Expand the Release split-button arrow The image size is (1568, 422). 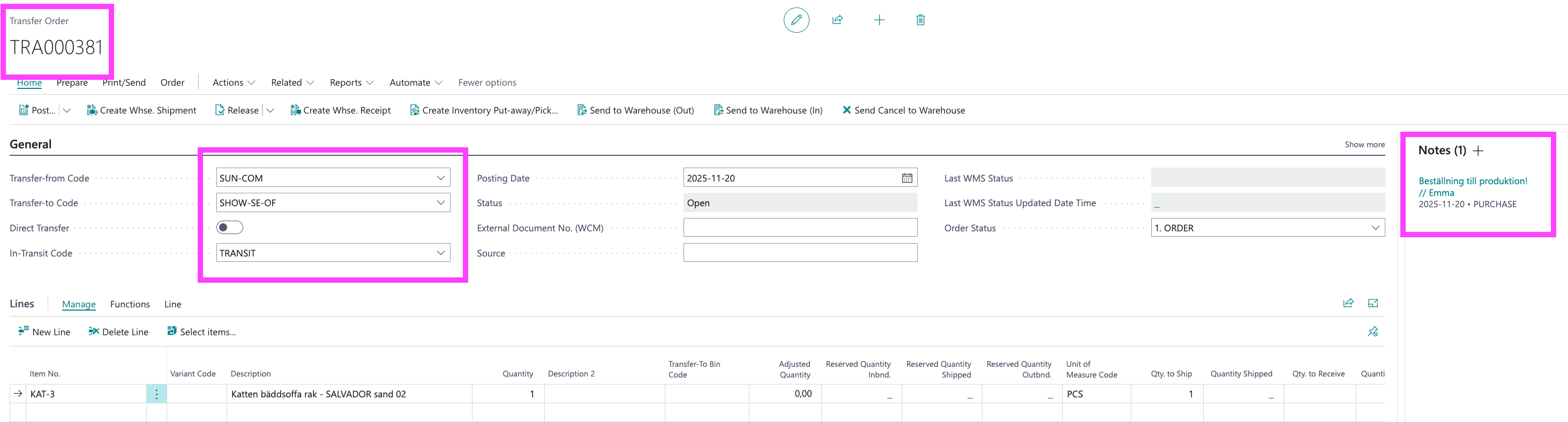click(x=270, y=111)
